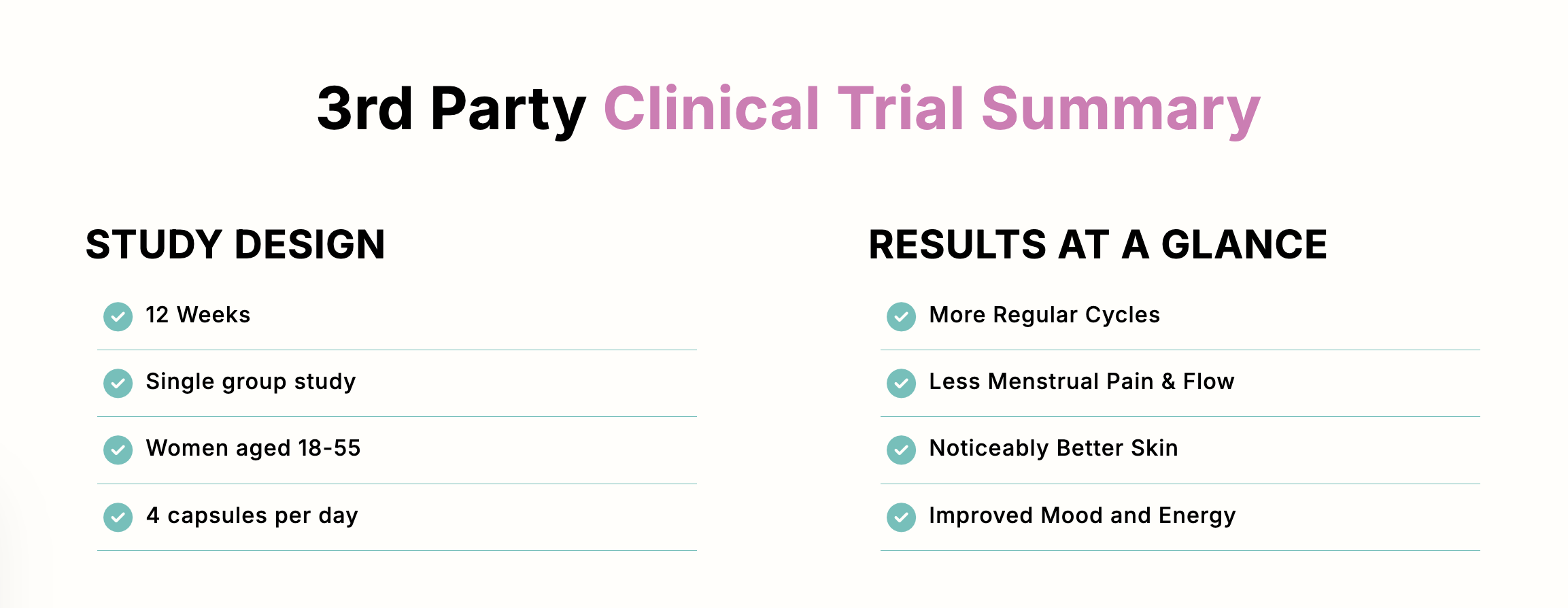Screen dimensions: 1568x608
Task: Click the checkmark beside Noticeably Better Skin
Action: (x=902, y=450)
